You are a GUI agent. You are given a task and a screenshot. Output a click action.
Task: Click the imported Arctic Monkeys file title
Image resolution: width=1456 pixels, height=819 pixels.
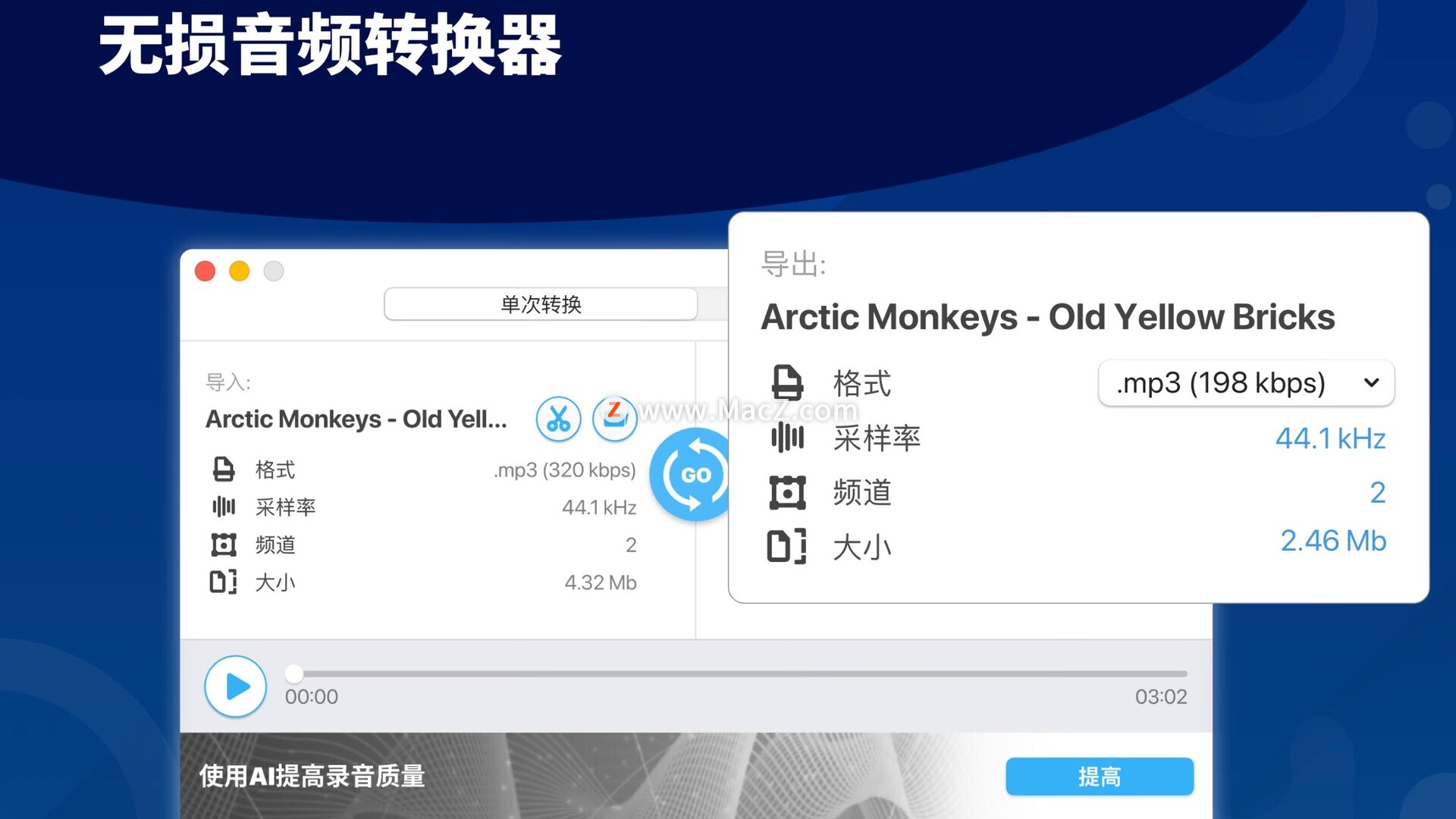point(356,419)
